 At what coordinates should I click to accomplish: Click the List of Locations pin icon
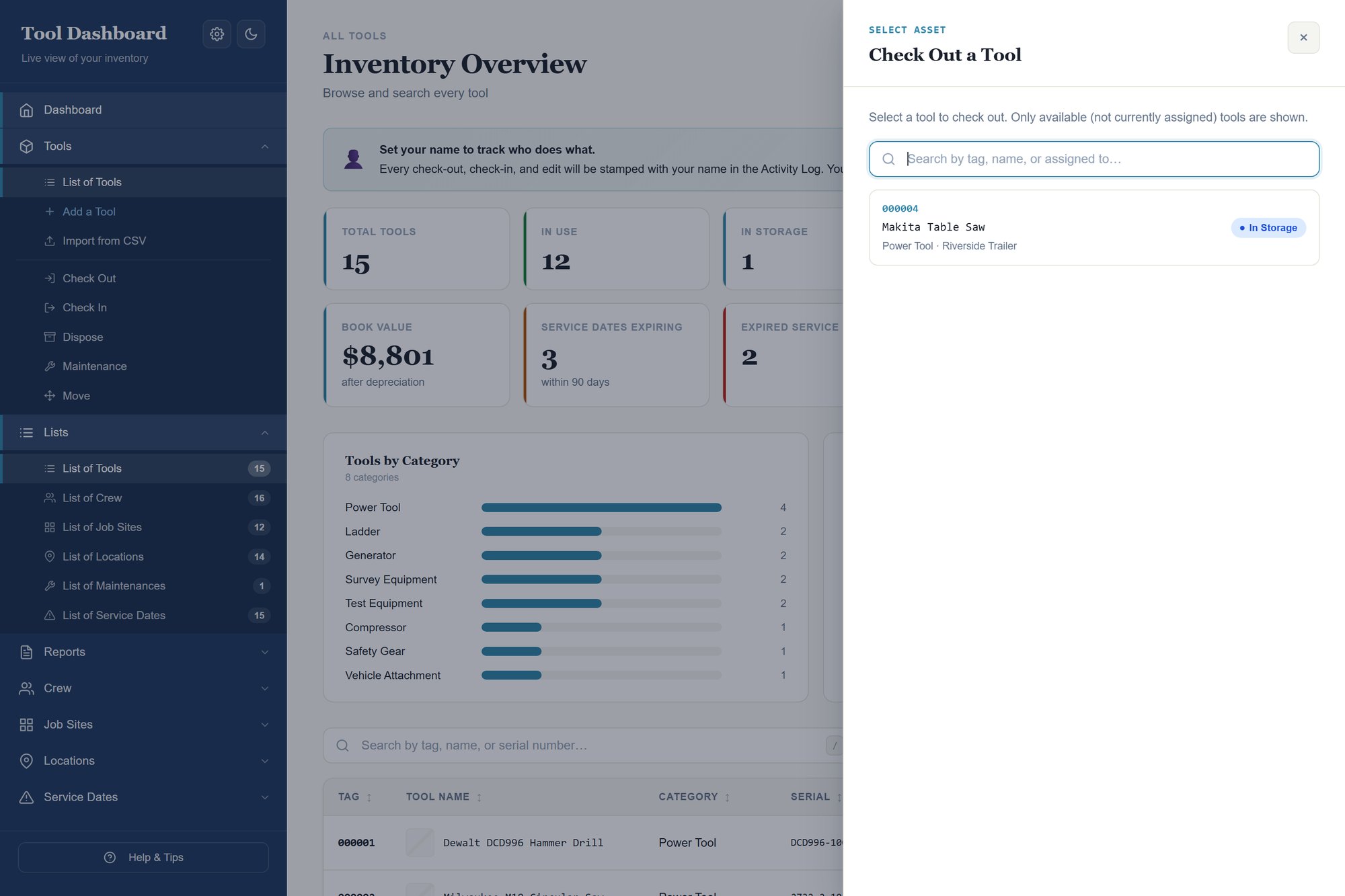[50, 557]
